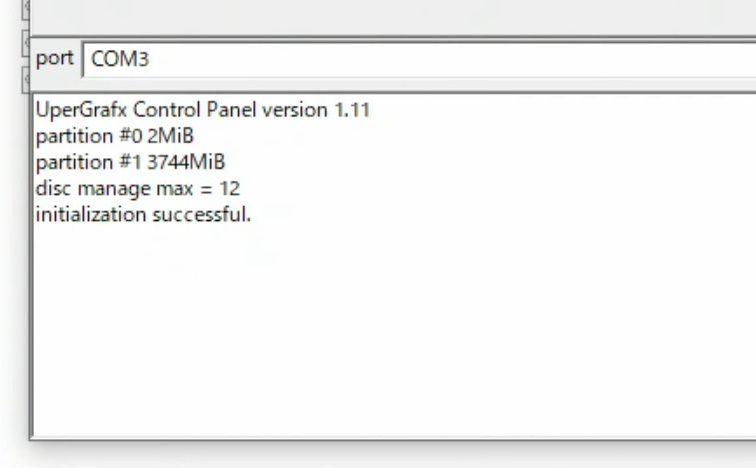Select the middle partial radio button at left edge
This screenshot has width=756, height=468.
pyautogui.click(x=26, y=43)
